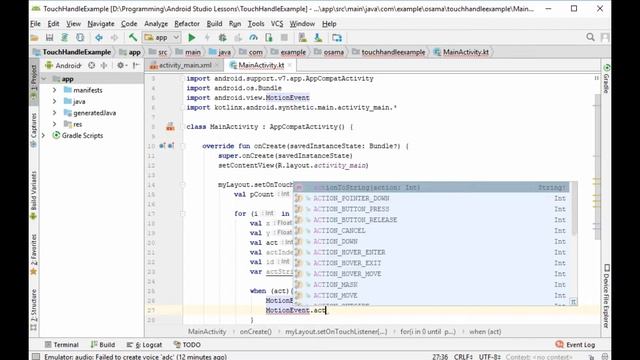Open the Refactor menu

tap(187, 24)
